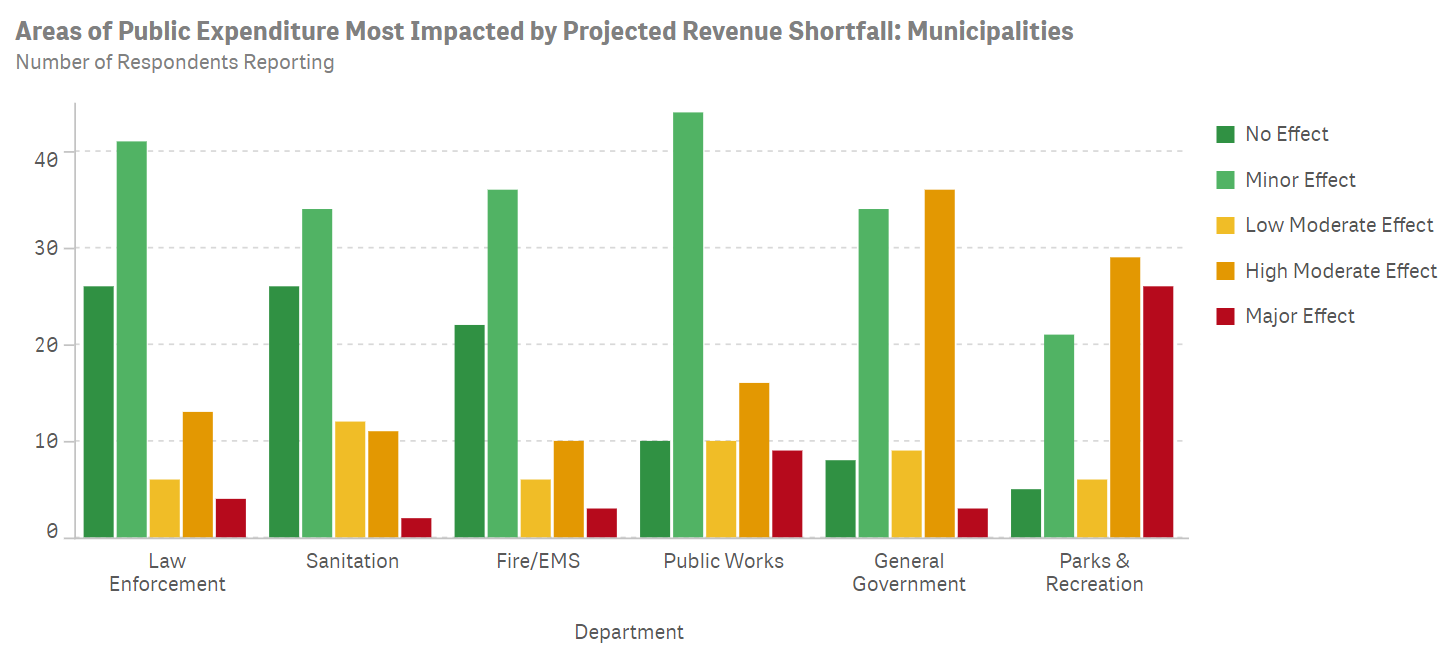Screen dimensions: 1449x651
Task: Select the High Moderate Effect legend label
Action: 1341,271
